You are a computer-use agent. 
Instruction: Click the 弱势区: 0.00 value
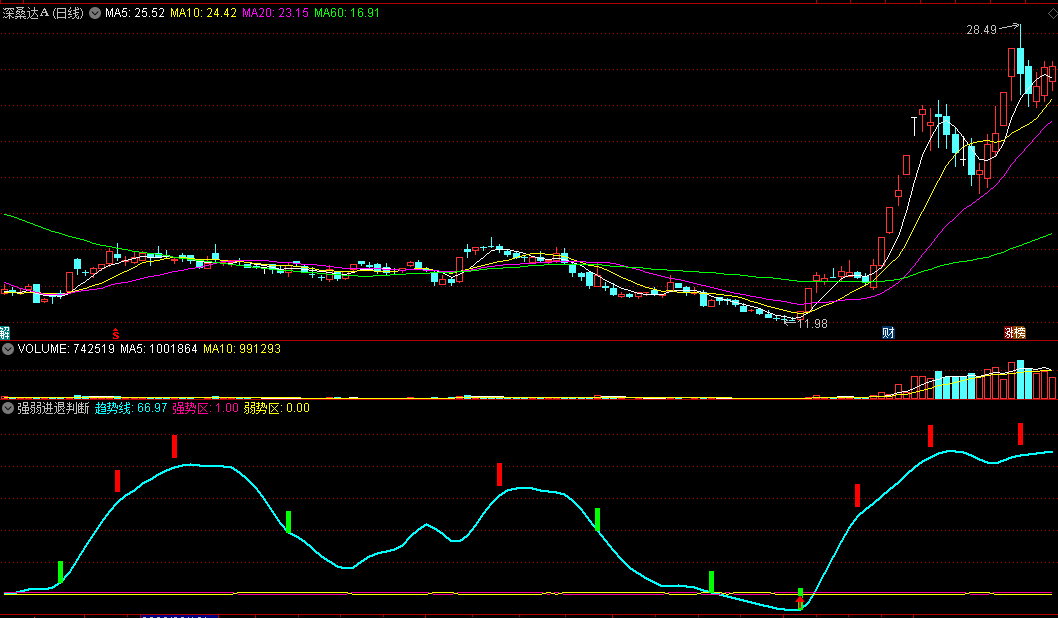pyautogui.click(x=277, y=408)
